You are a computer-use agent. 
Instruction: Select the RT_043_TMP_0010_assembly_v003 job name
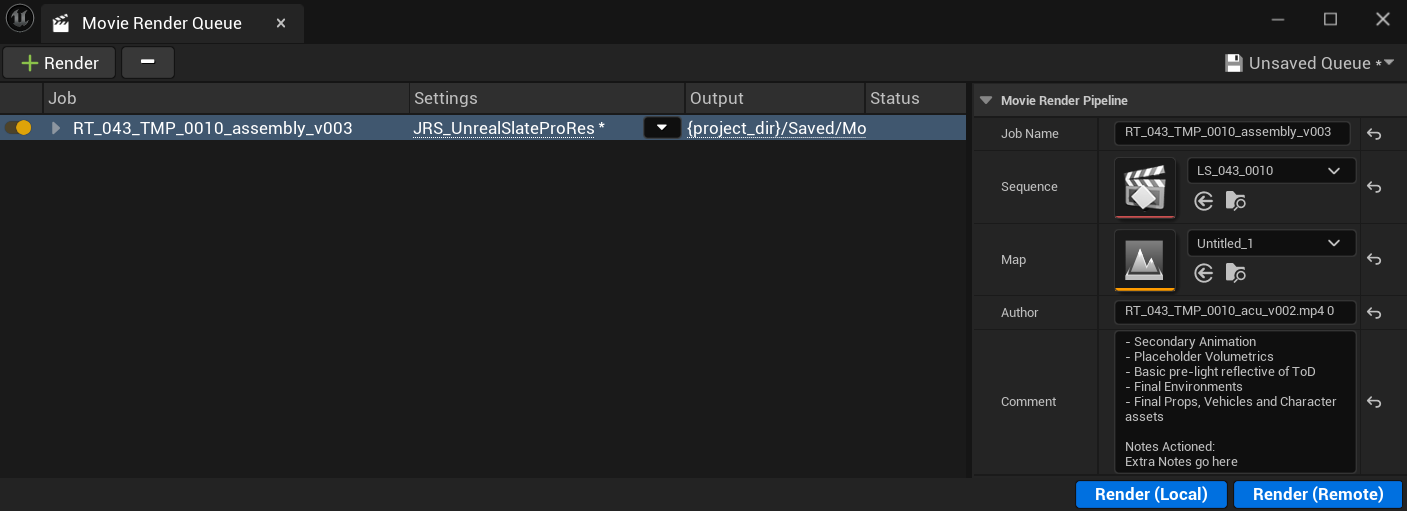[x=212, y=128]
